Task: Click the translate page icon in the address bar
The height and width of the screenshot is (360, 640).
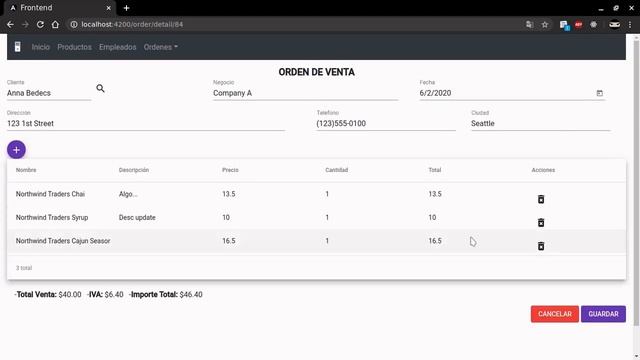Action: pyautogui.click(x=529, y=24)
